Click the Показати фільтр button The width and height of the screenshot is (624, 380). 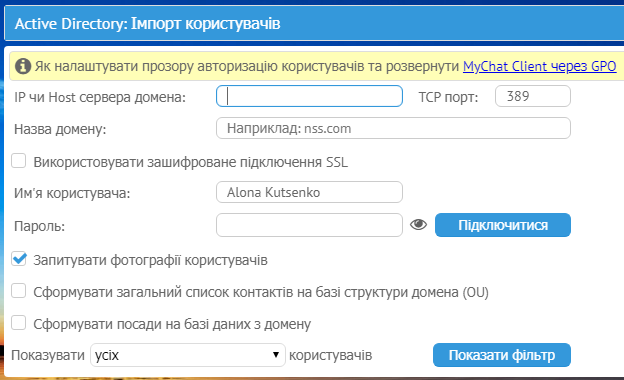(x=502, y=355)
